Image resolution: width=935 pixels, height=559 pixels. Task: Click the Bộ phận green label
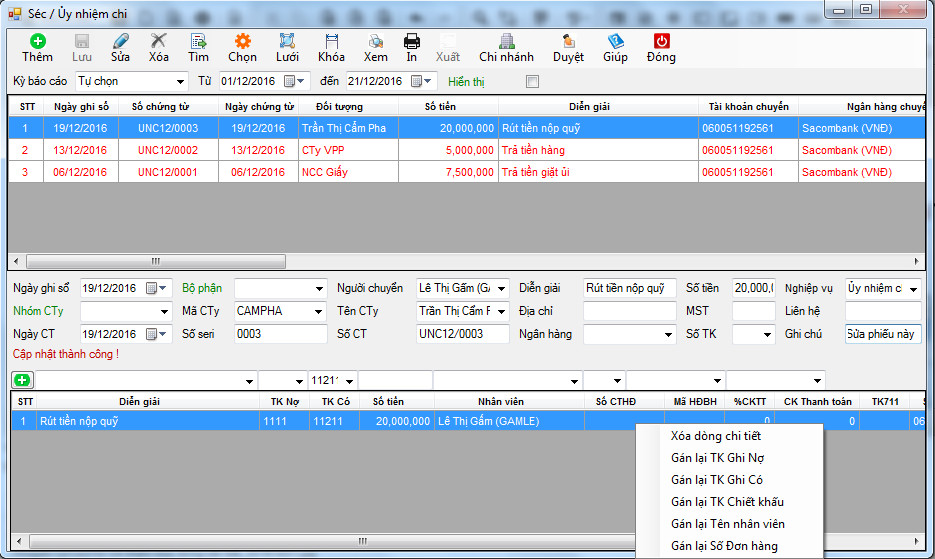click(202, 288)
